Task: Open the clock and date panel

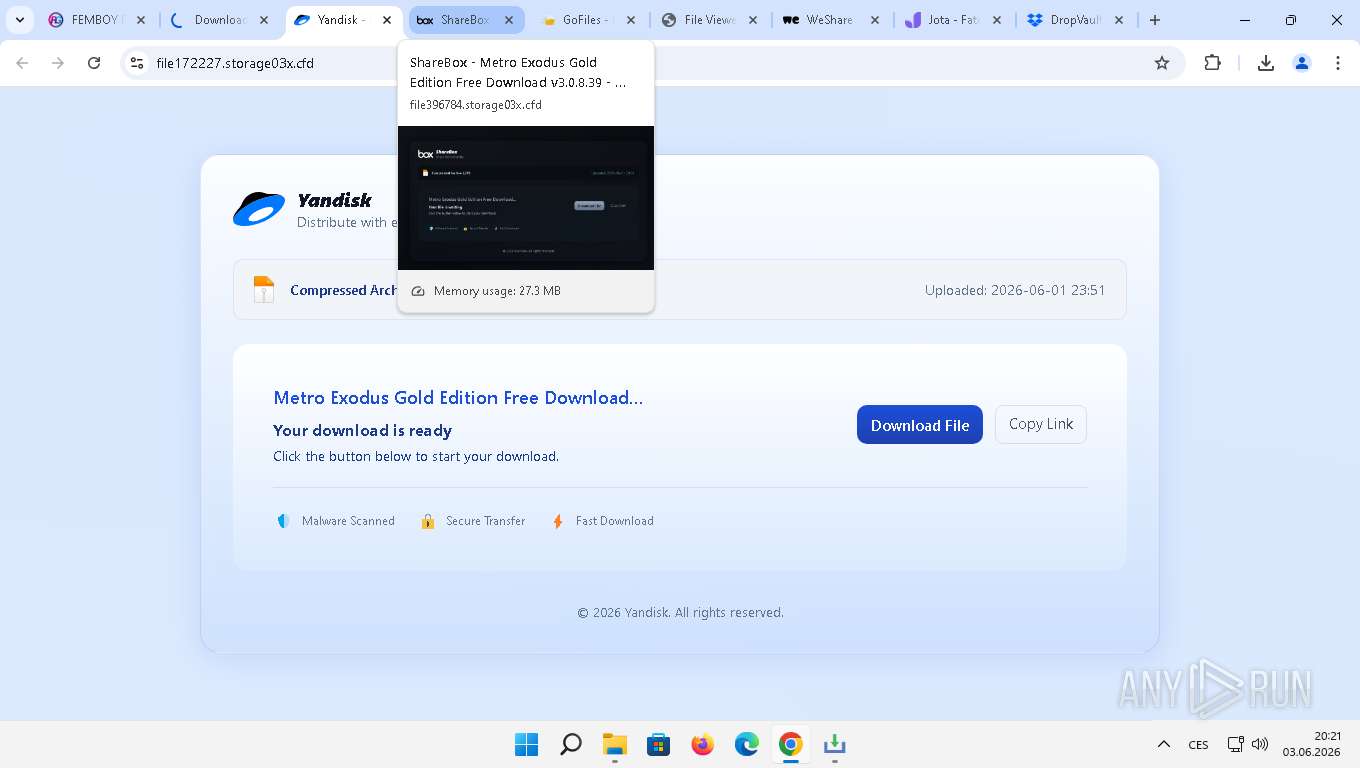Action: click(x=1311, y=744)
